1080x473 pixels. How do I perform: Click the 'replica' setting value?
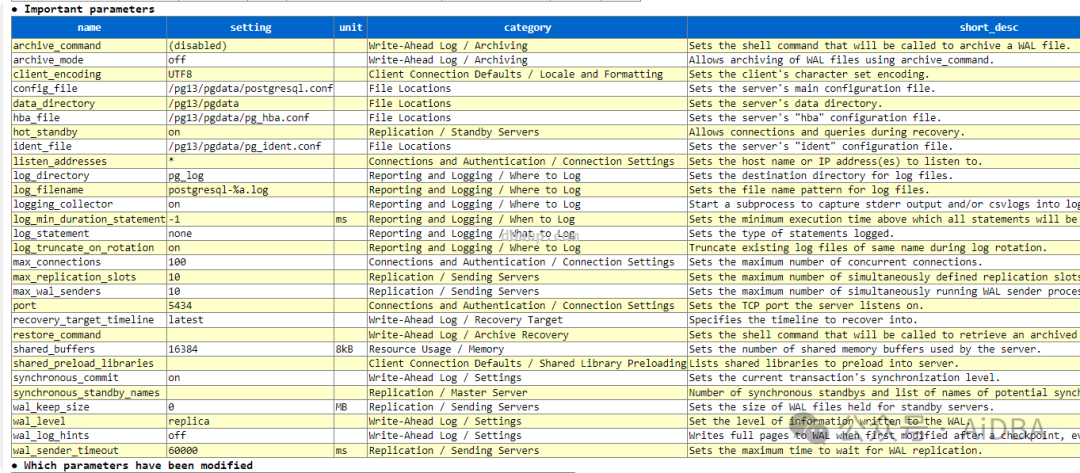pos(189,421)
